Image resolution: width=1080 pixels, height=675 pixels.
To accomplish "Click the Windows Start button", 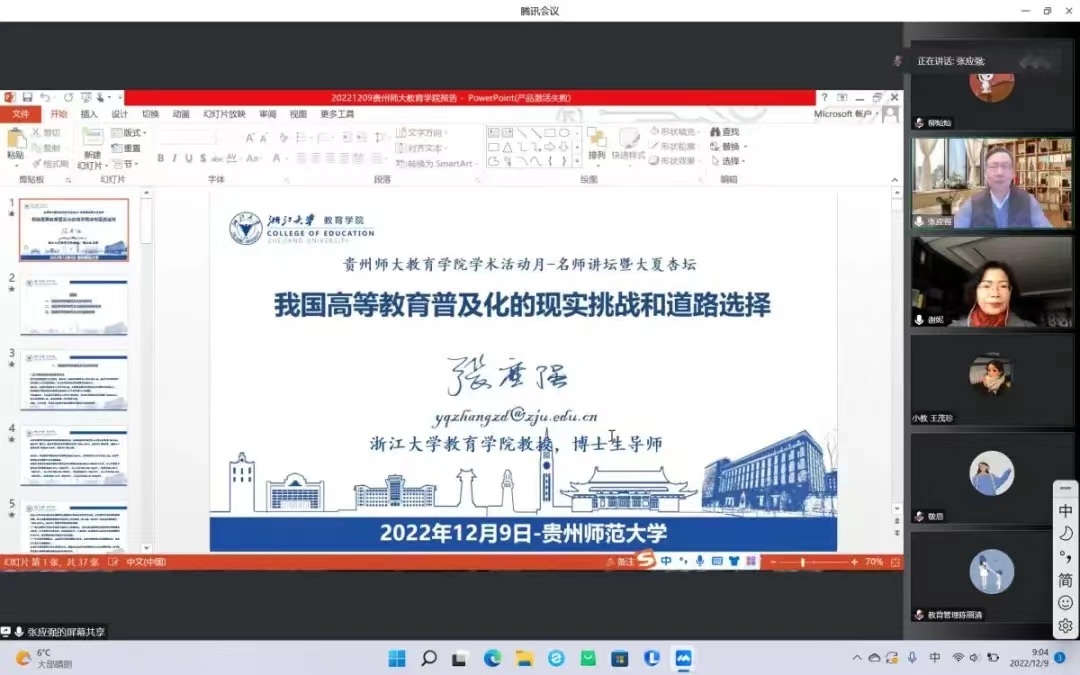I will tap(397, 658).
